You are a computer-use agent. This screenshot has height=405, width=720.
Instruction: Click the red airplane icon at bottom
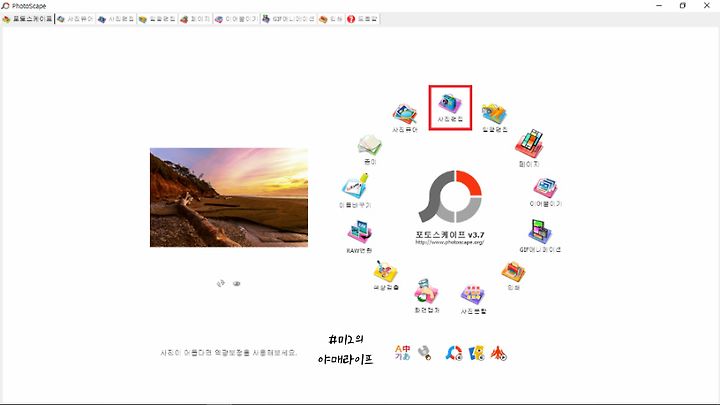point(498,353)
